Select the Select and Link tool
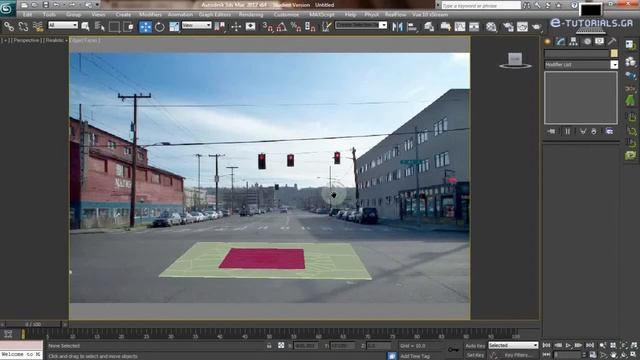640x360 pixels. pyautogui.click(x=9, y=27)
